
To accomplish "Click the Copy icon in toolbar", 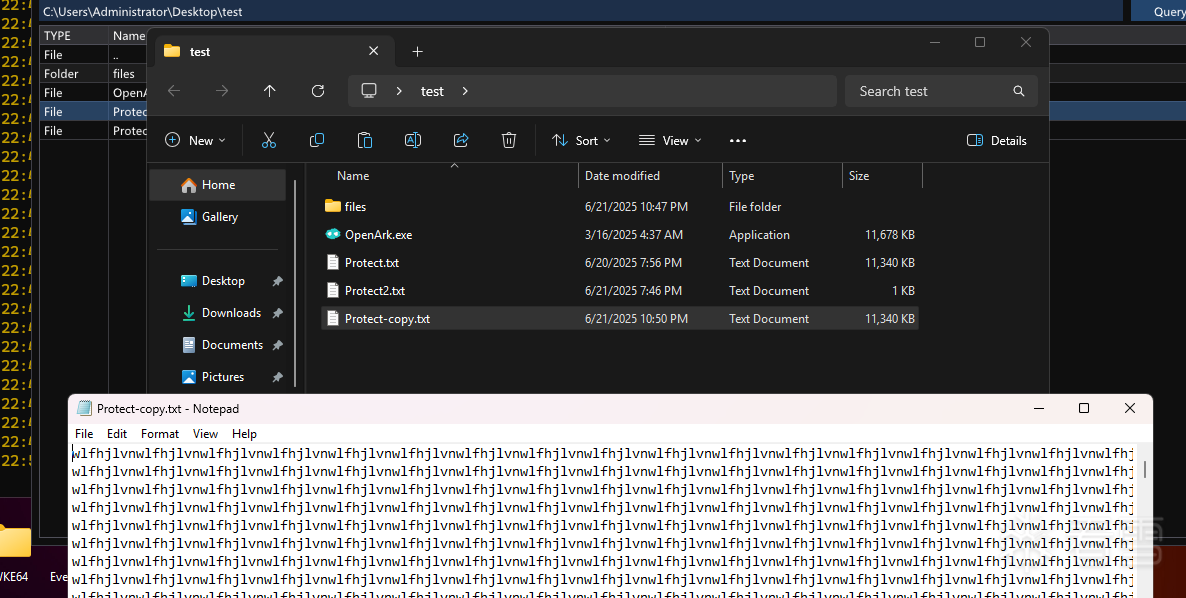I will 317,141.
